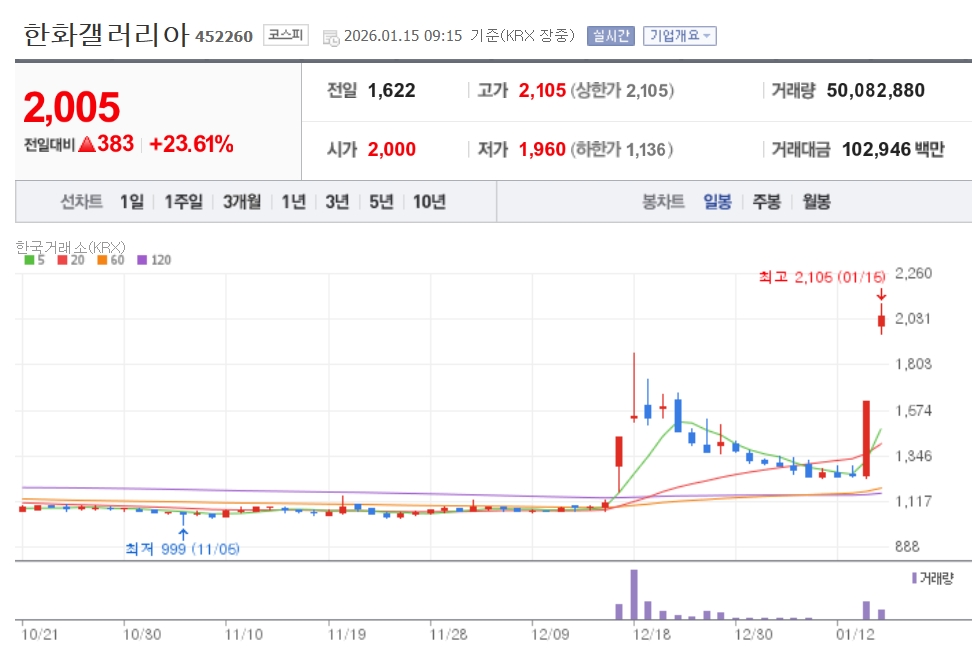Switch to the 주봉 weekly candle chart

pos(767,201)
